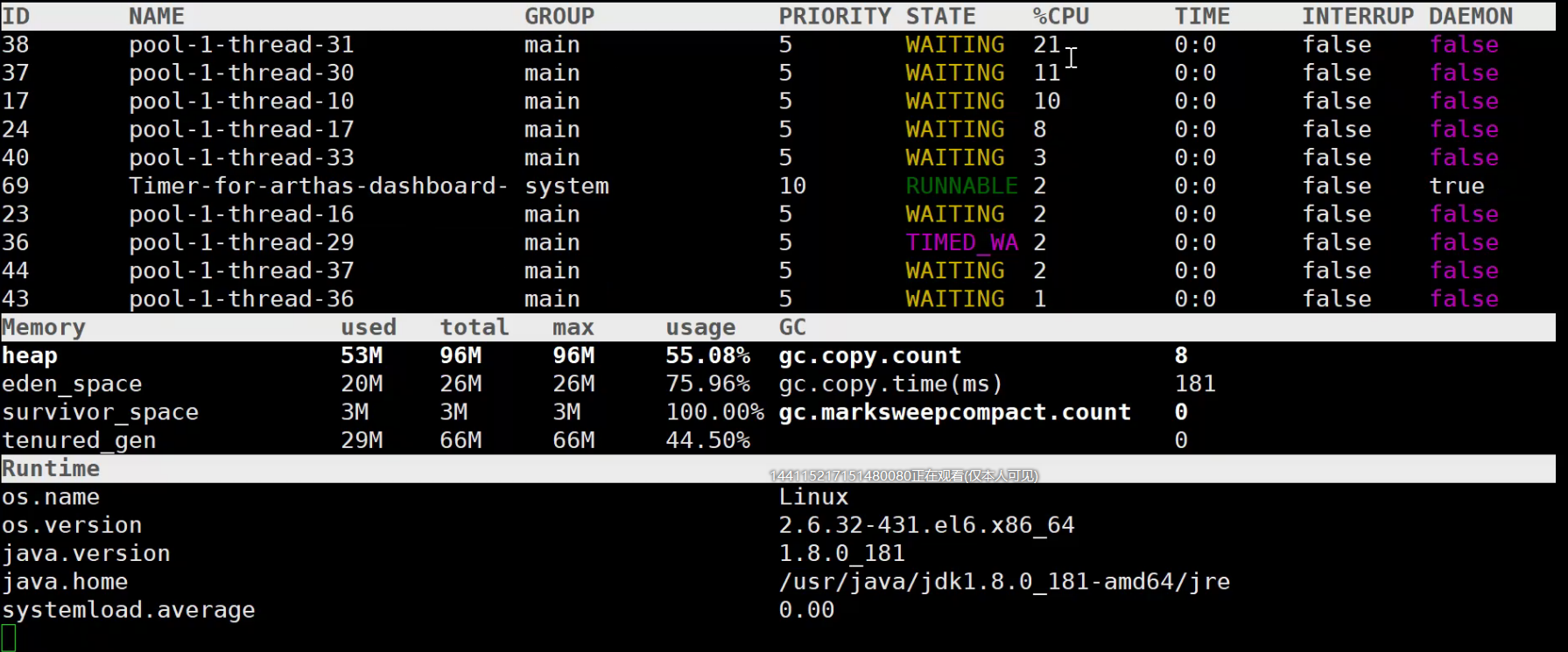Click the Memory section header
This screenshot has width=1568, height=652.
[x=44, y=327]
